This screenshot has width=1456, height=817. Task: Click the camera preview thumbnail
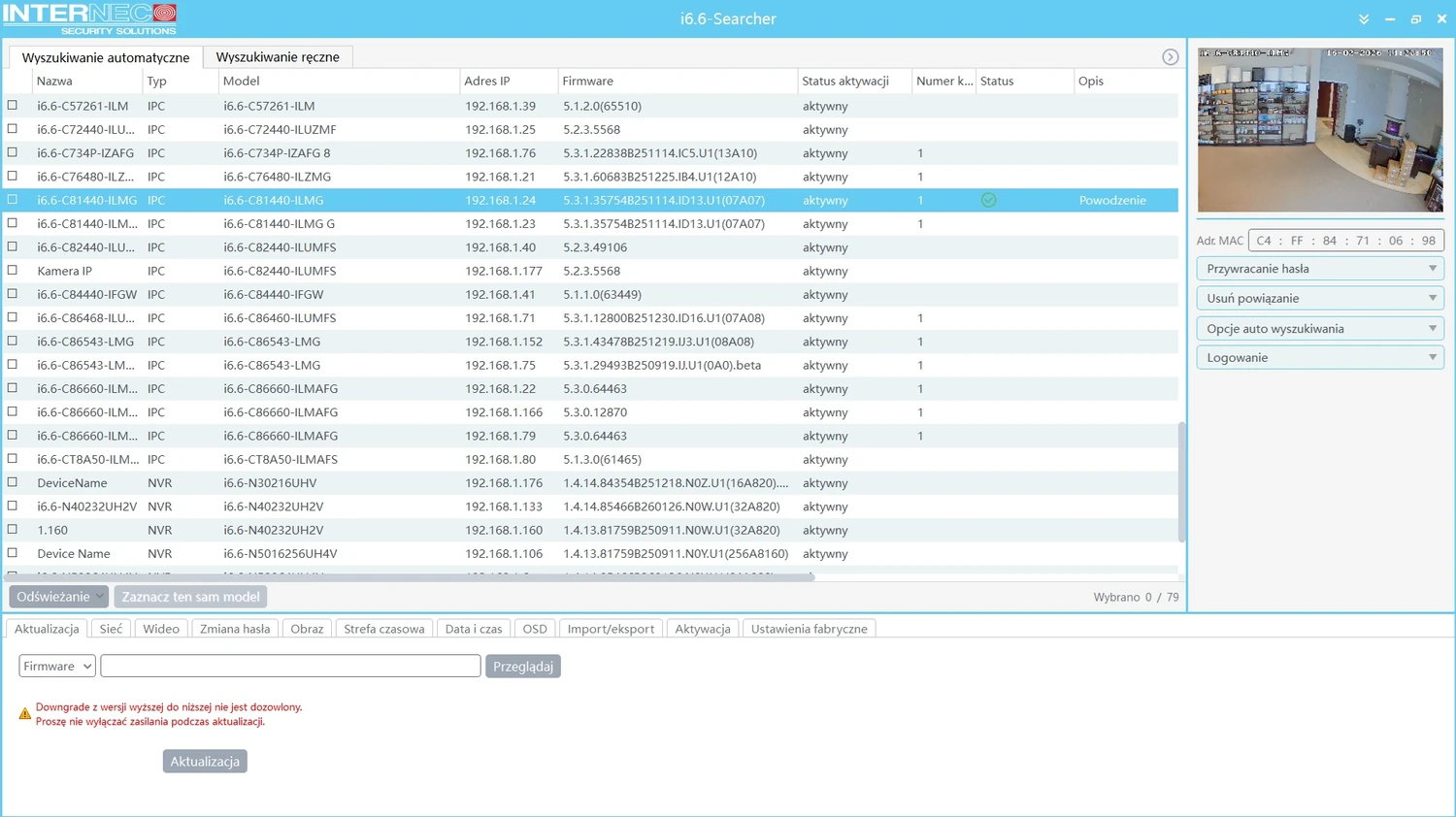pos(1320,129)
